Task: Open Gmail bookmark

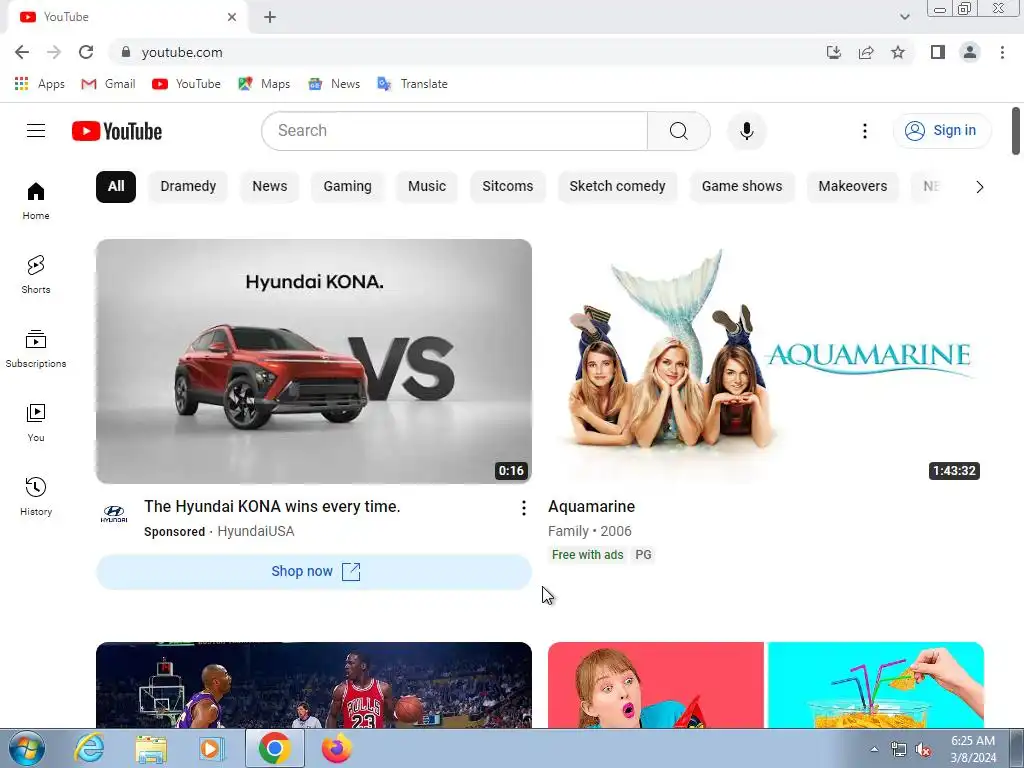Action: click(x=108, y=84)
